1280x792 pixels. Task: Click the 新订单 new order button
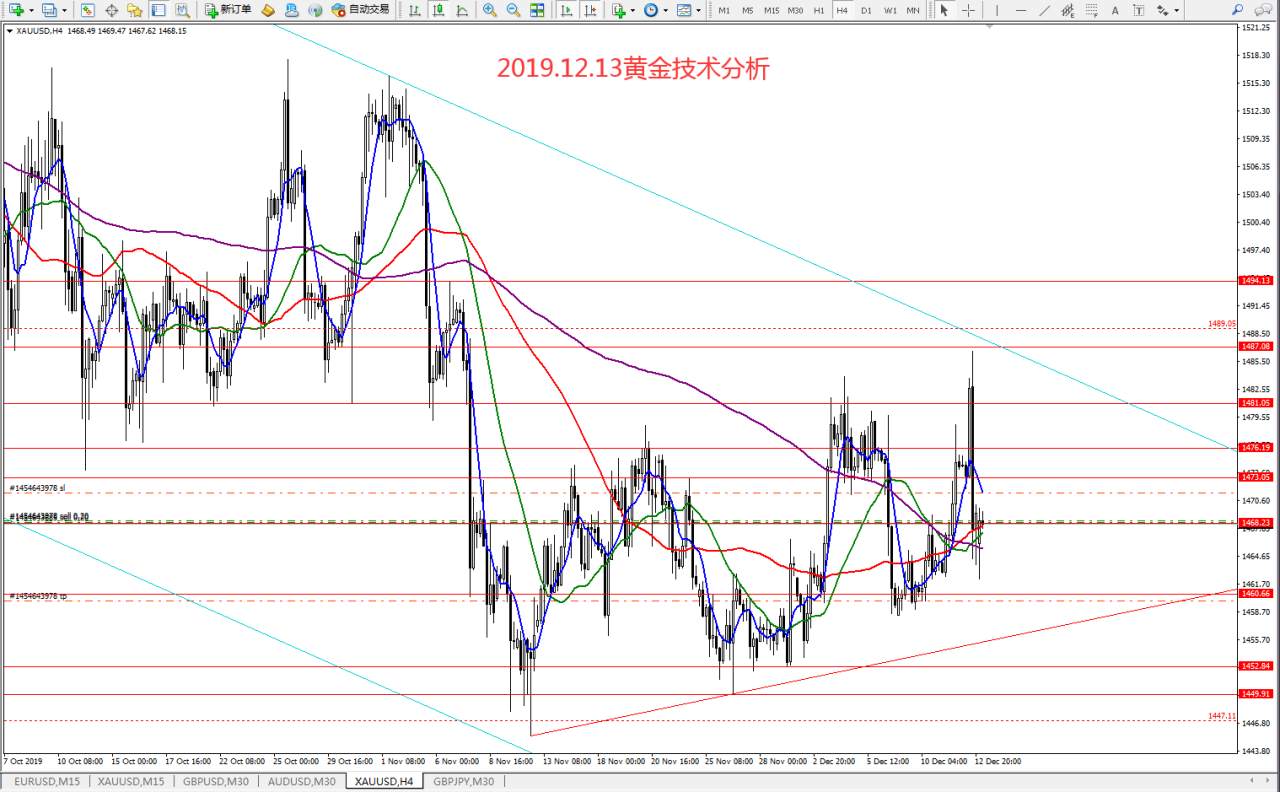pos(228,10)
